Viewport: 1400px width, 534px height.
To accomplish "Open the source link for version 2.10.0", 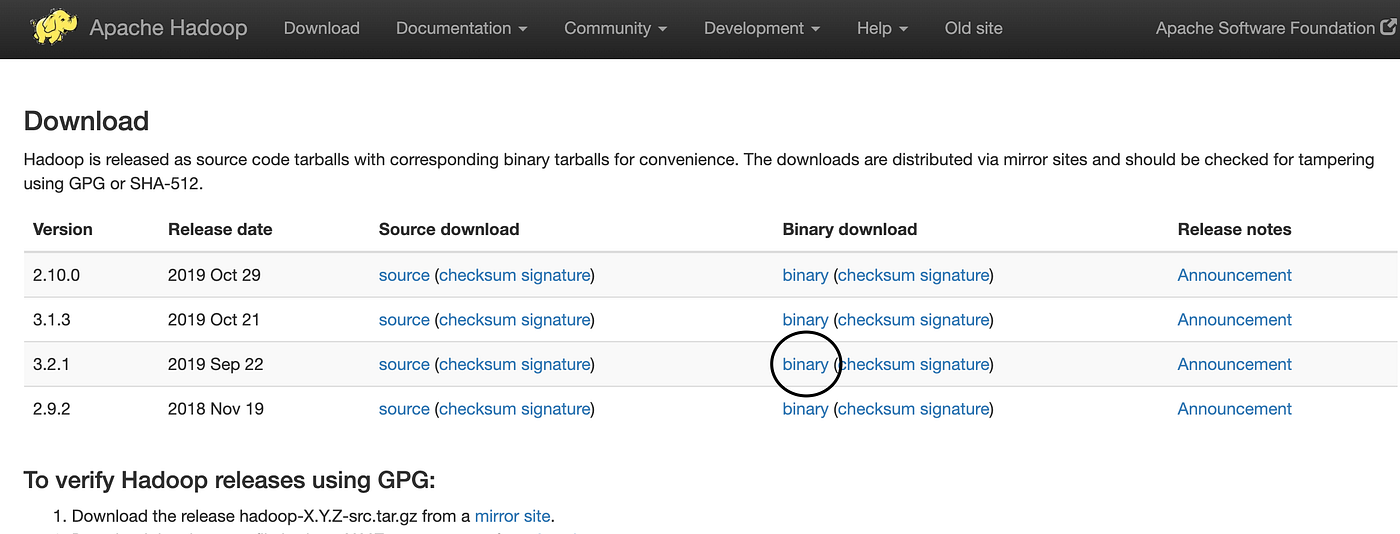I will pos(404,275).
